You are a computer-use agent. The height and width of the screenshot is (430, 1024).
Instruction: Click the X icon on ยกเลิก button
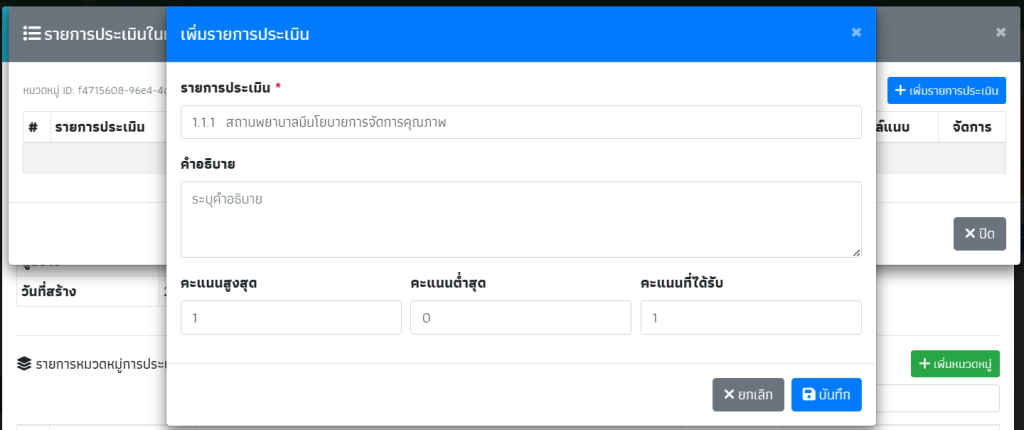729,395
